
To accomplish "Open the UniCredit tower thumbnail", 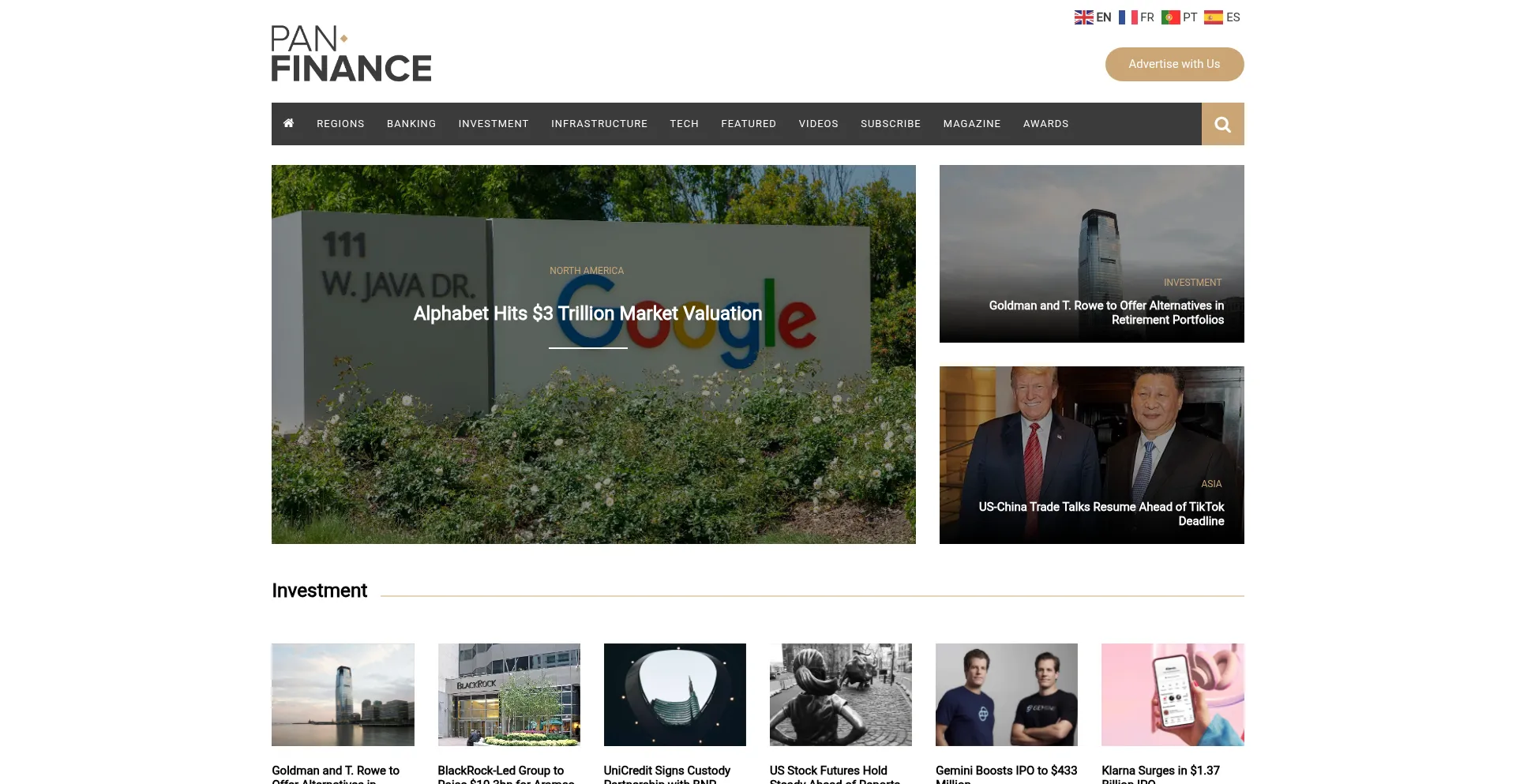I will point(675,695).
